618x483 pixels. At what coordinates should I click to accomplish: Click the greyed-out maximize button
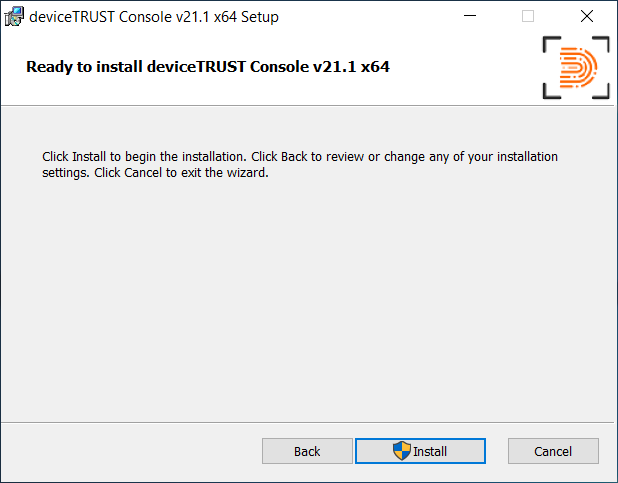[x=528, y=17]
